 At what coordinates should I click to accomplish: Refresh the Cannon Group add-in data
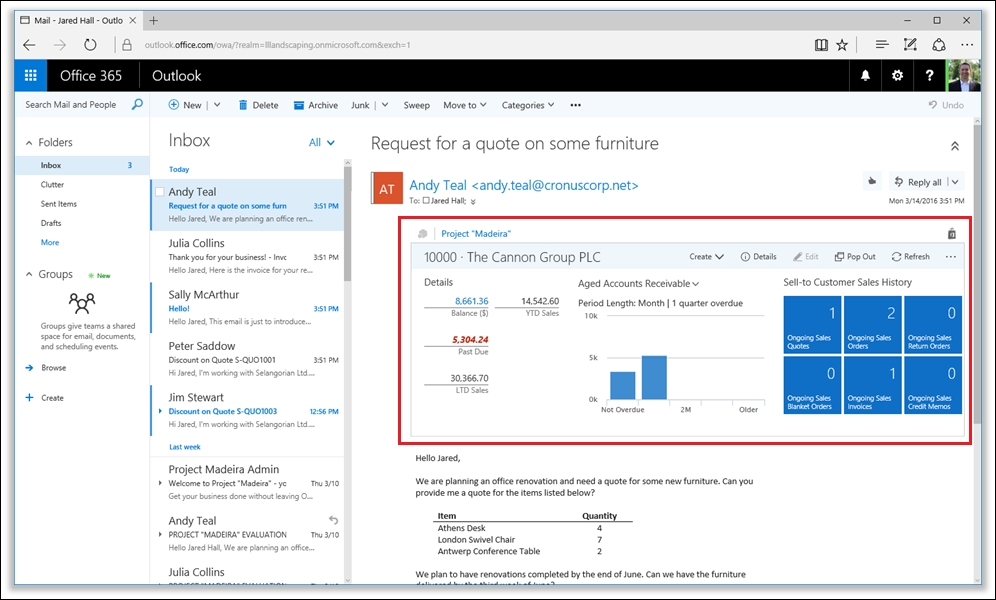(x=910, y=257)
